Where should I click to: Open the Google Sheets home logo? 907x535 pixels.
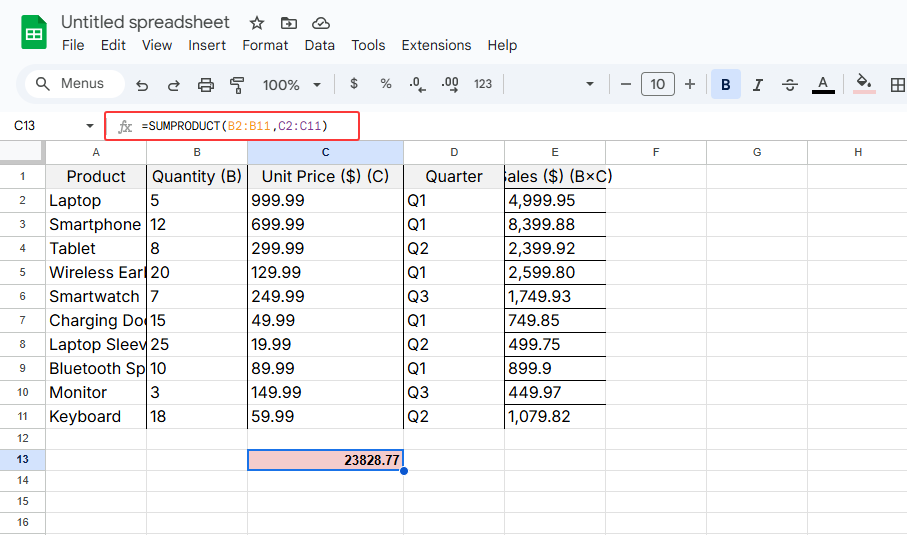pos(34,32)
